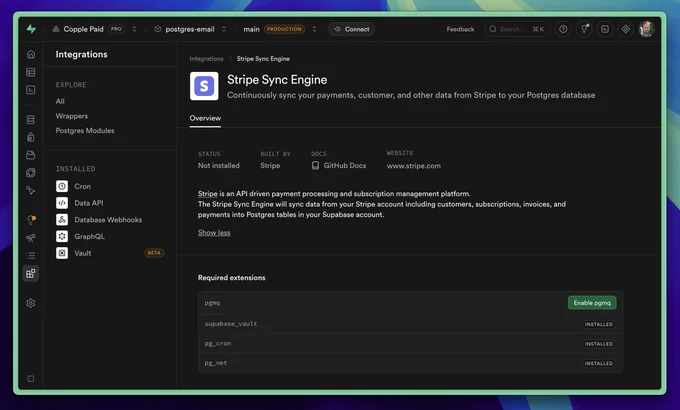Screen dimensions: 680x410
Task: Expand the postgres-email project switcher
Action: [224, 29]
